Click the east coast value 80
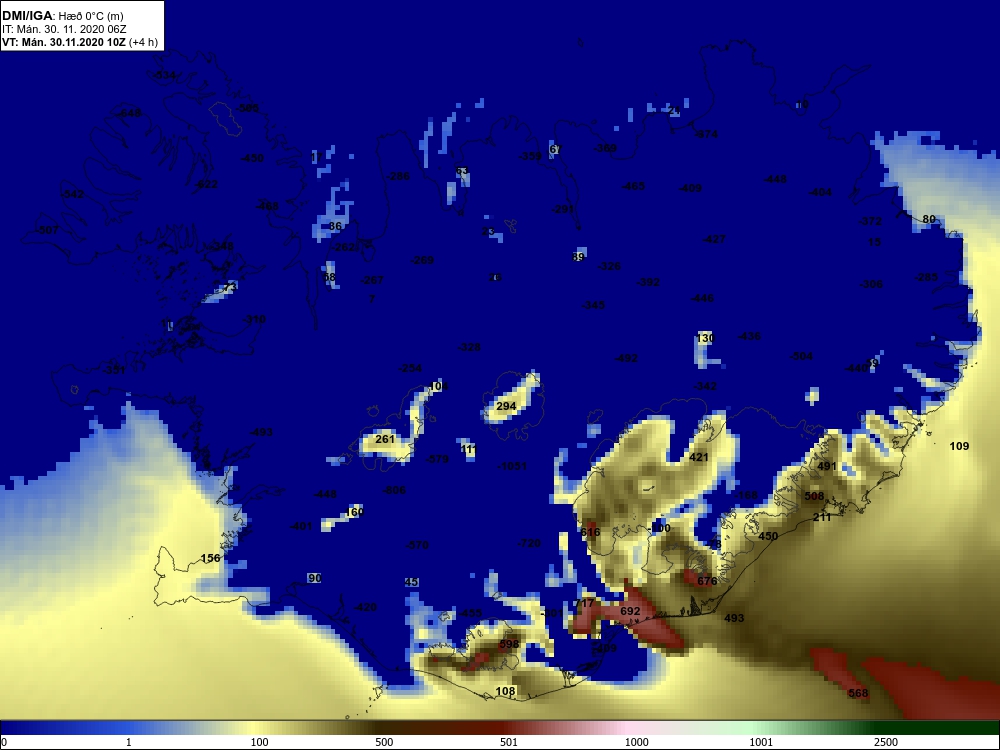 pyautogui.click(x=929, y=219)
